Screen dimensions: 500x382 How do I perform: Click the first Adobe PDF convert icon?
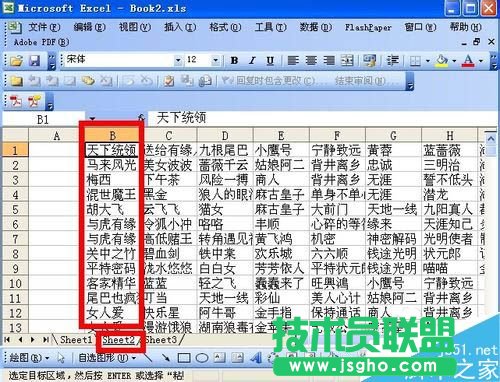tap(16, 101)
